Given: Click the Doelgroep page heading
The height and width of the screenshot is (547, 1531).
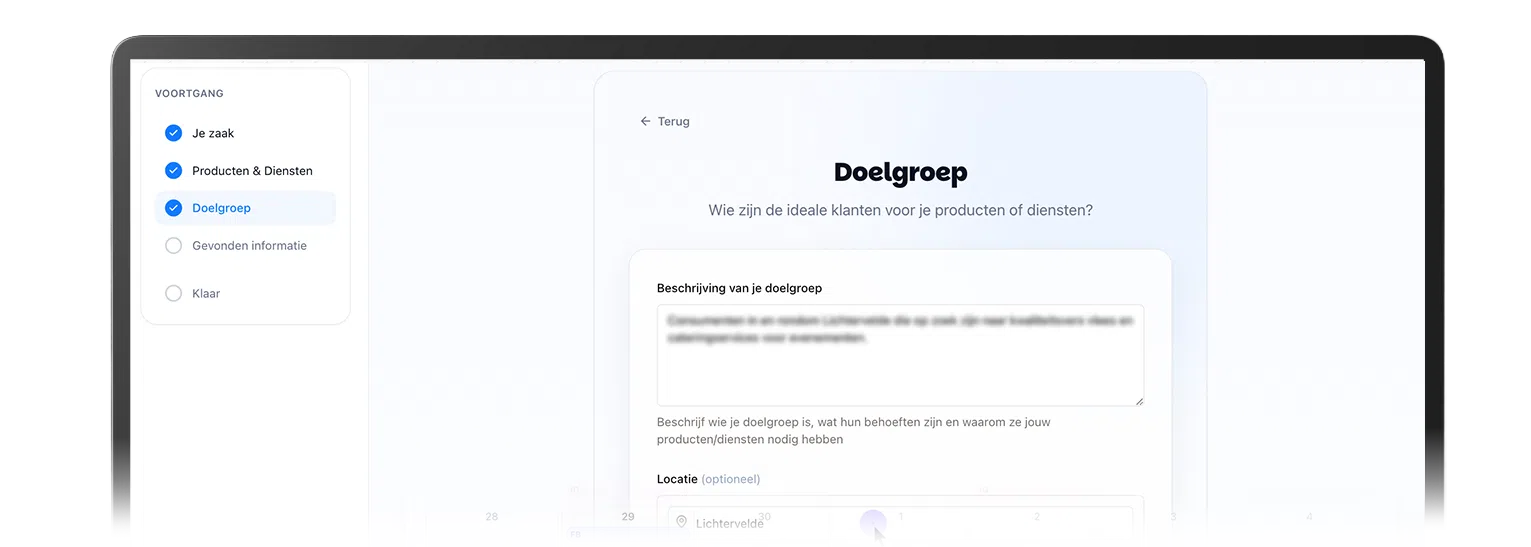Looking at the screenshot, I should tap(900, 173).
